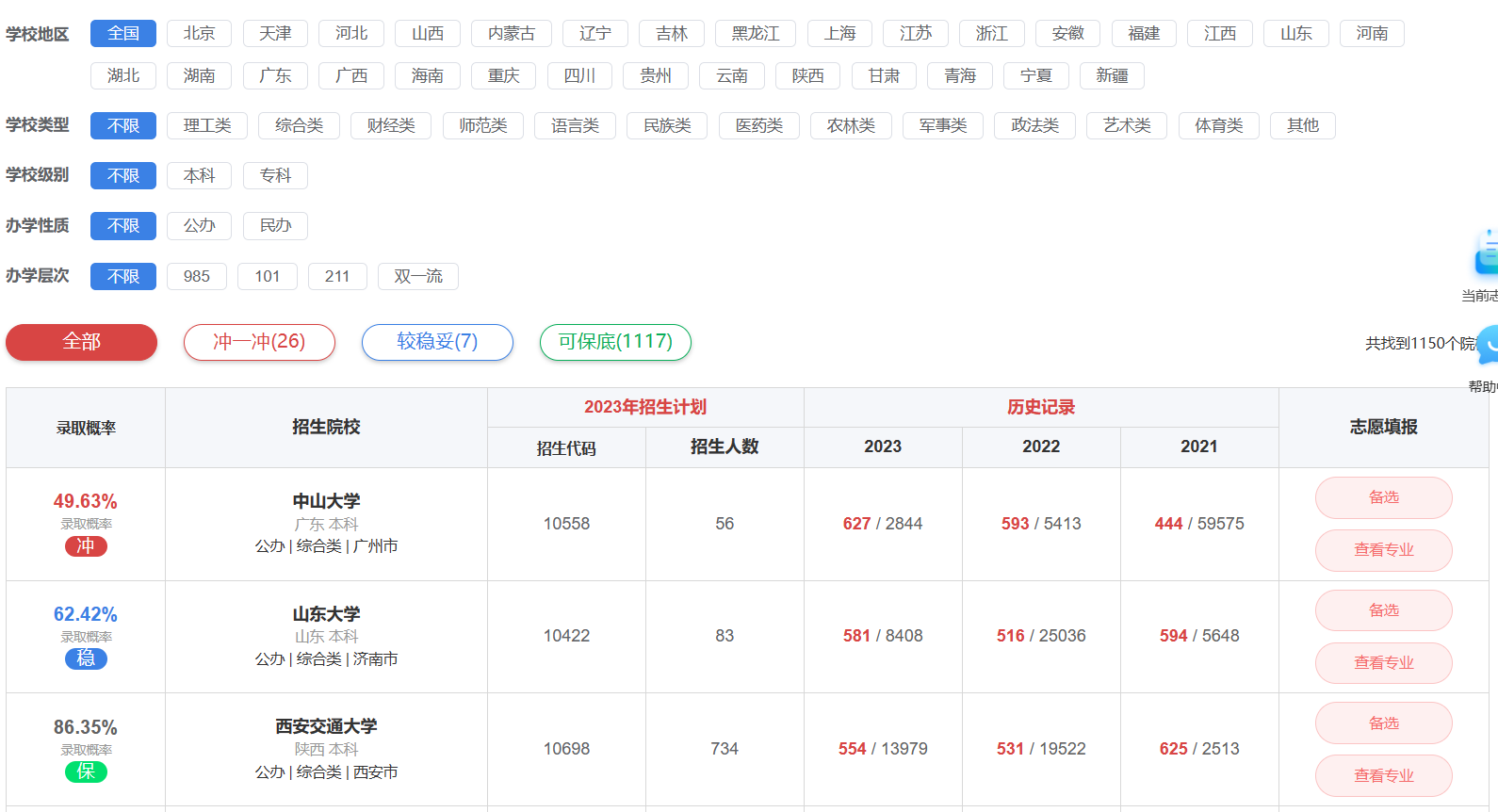The image size is (1498, 812).
Task: Add 山东大学 to 备选
Action: pyautogui.click(x=1384, y=610)
